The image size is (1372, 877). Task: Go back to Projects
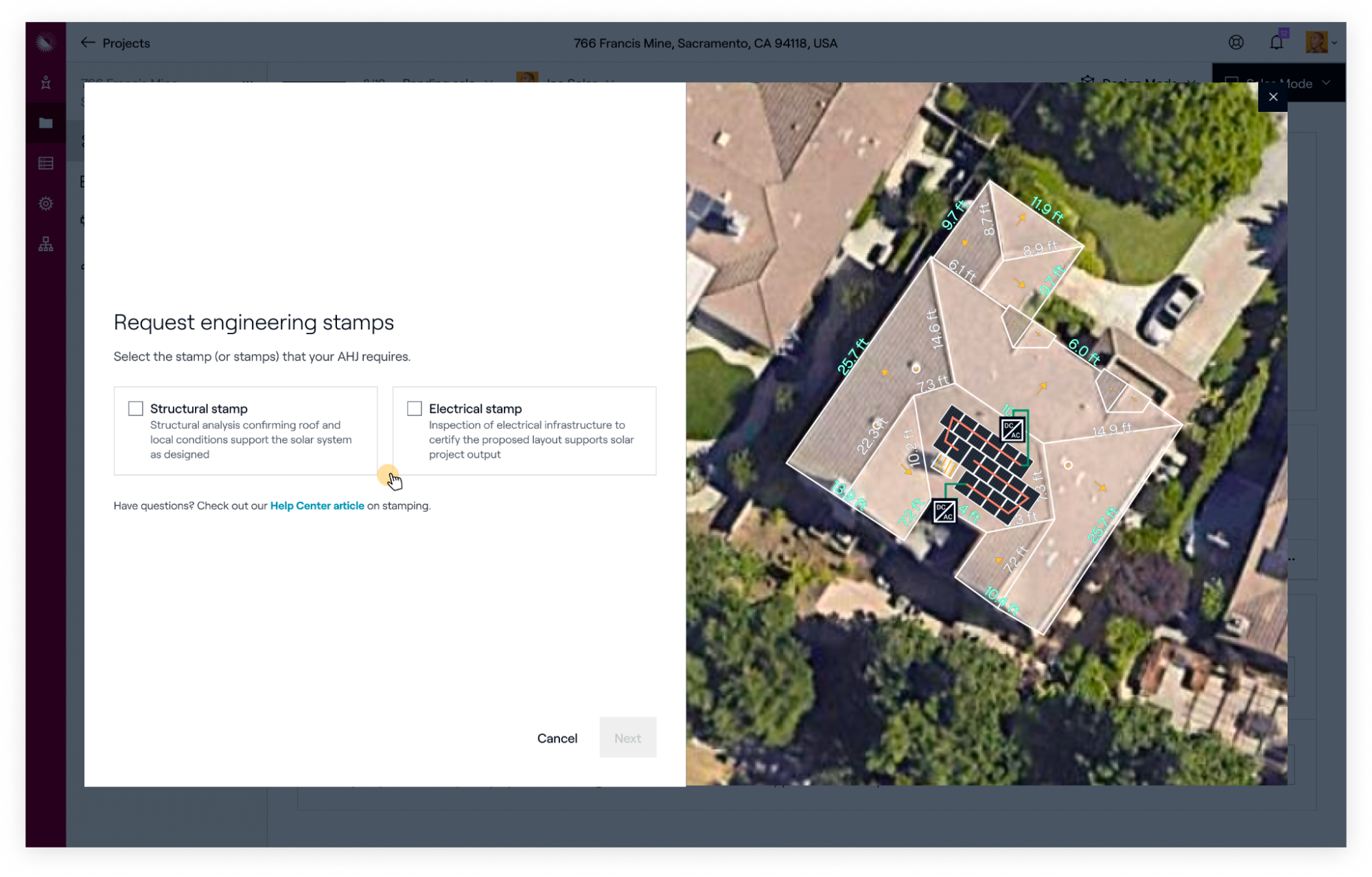coord(115,43)
